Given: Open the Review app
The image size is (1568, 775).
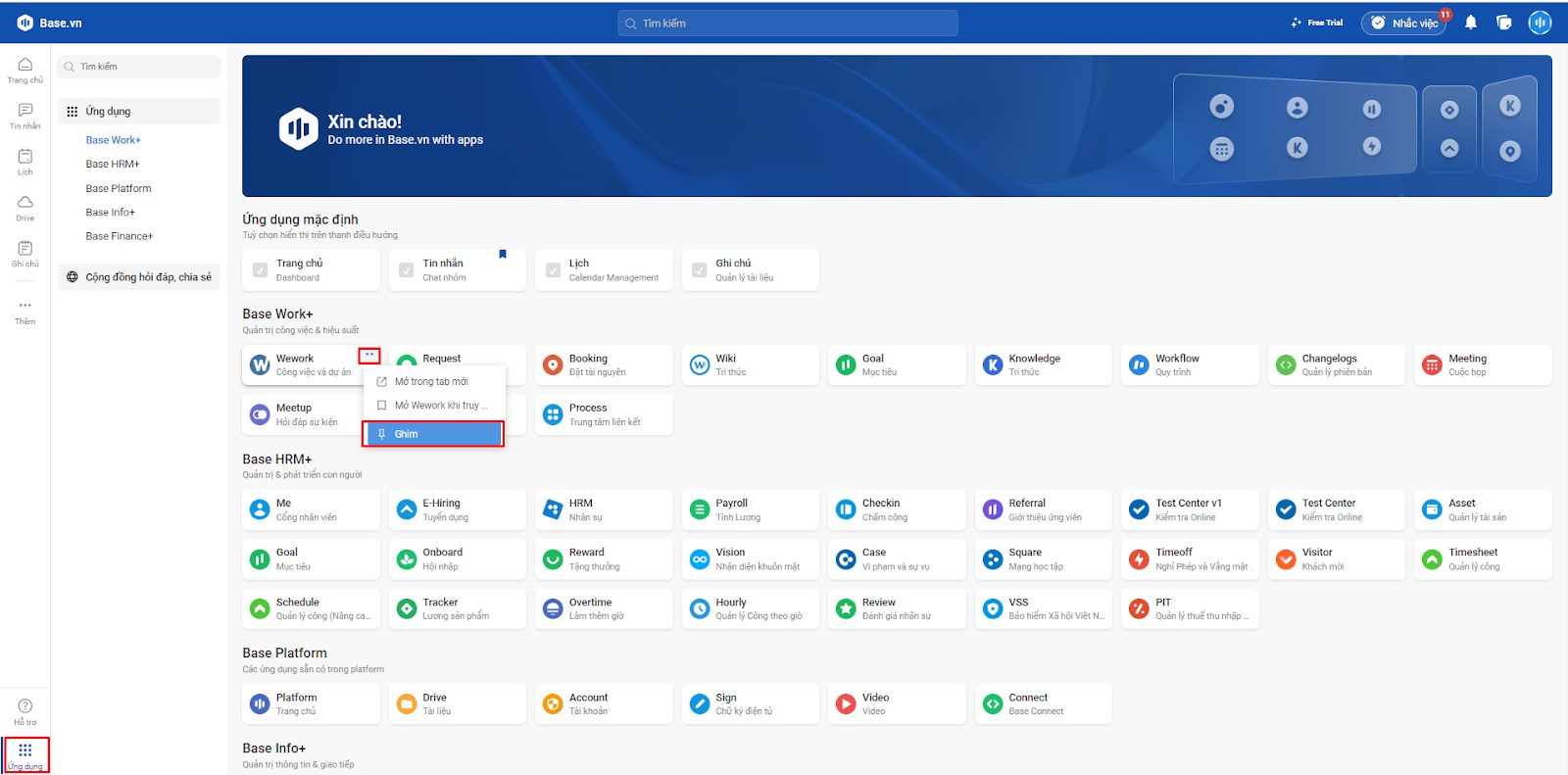Looking at the screenshot, I should click(897, 608).
